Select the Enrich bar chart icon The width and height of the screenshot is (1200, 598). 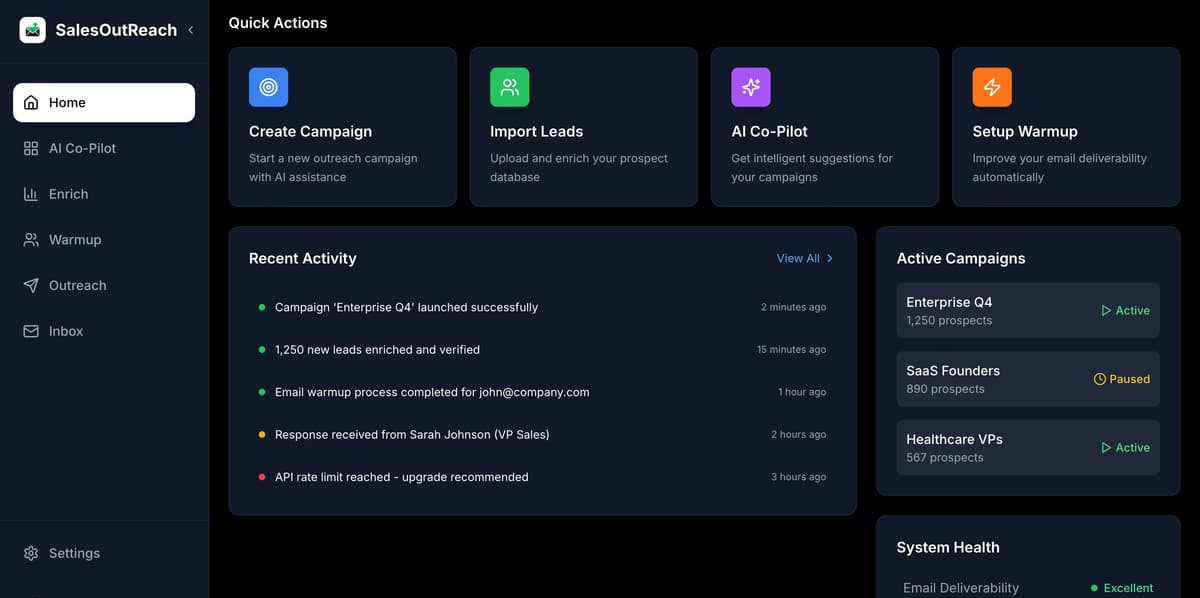(31, 194)
